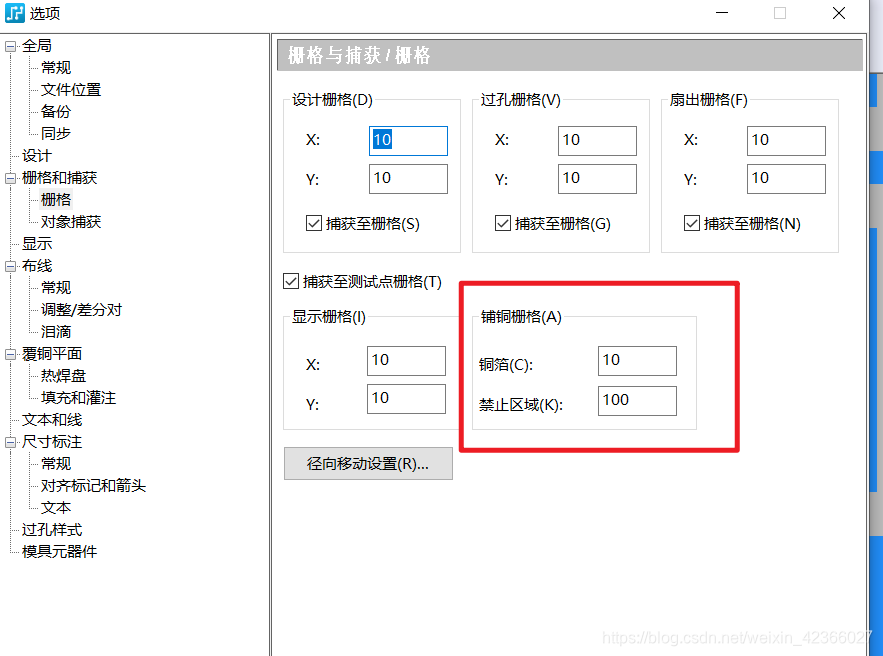The height and width of the screenshot is (656, 883).
Task: Close the 选项 dialog window
Action: pos(839,13)
